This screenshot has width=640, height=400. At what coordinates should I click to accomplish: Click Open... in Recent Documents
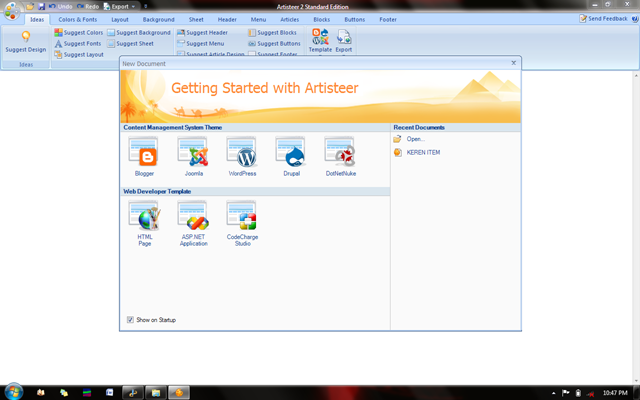(409, 139)
